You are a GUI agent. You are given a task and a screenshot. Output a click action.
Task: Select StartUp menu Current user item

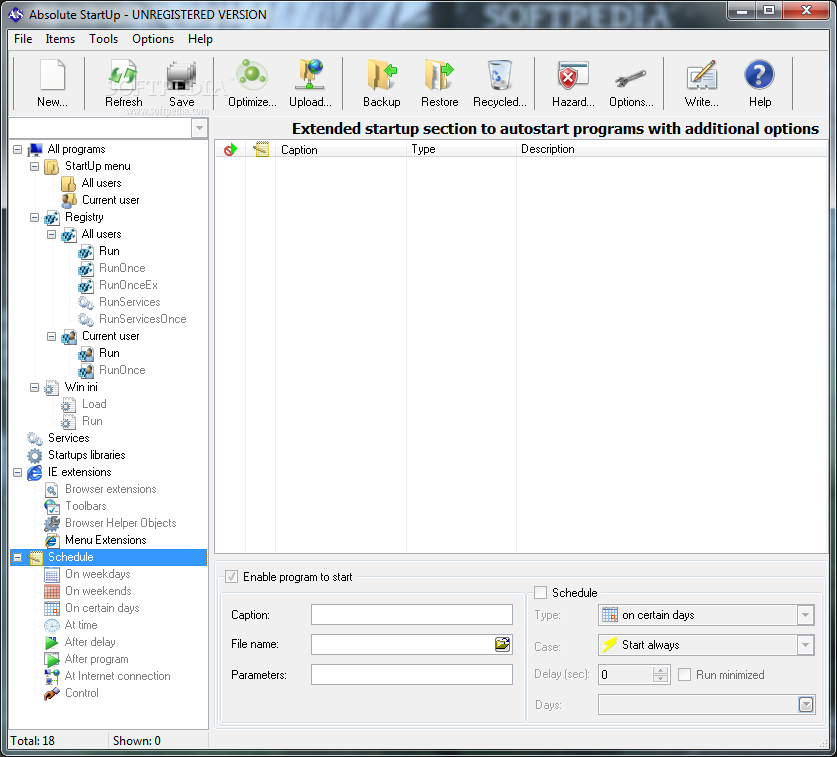(x=110, y=200)
